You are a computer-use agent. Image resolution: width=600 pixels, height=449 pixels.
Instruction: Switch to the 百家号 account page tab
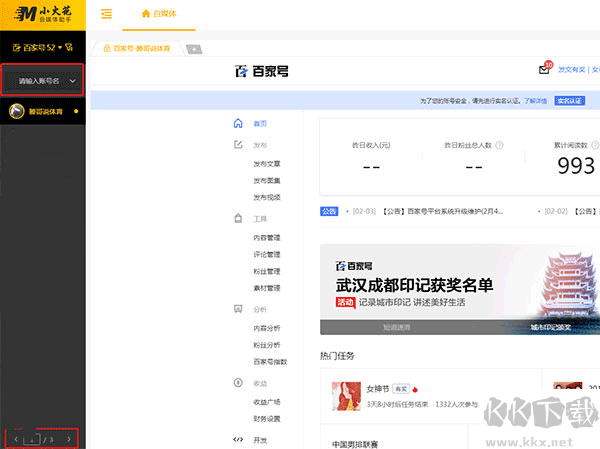[x=137, y=49]
